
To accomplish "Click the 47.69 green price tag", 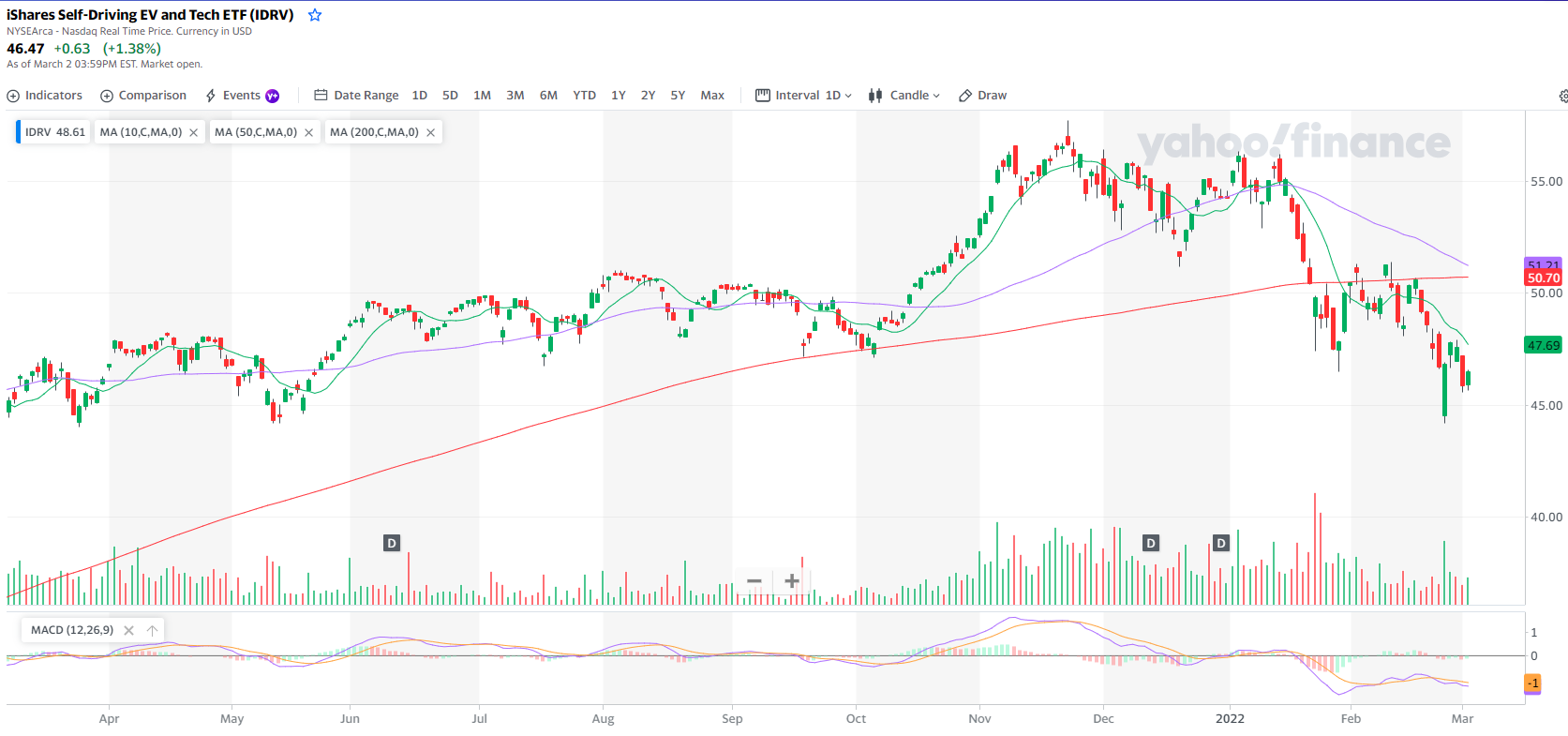I will [1544, 345].
